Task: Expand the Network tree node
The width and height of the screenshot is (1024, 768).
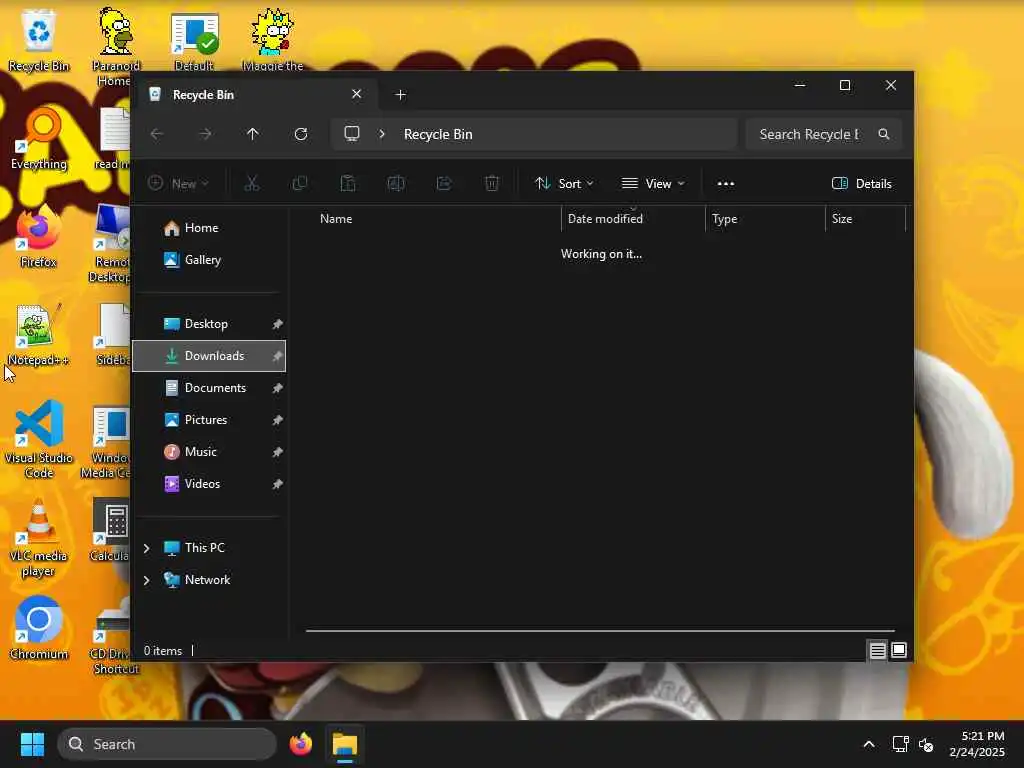Action: click(147, 580)
